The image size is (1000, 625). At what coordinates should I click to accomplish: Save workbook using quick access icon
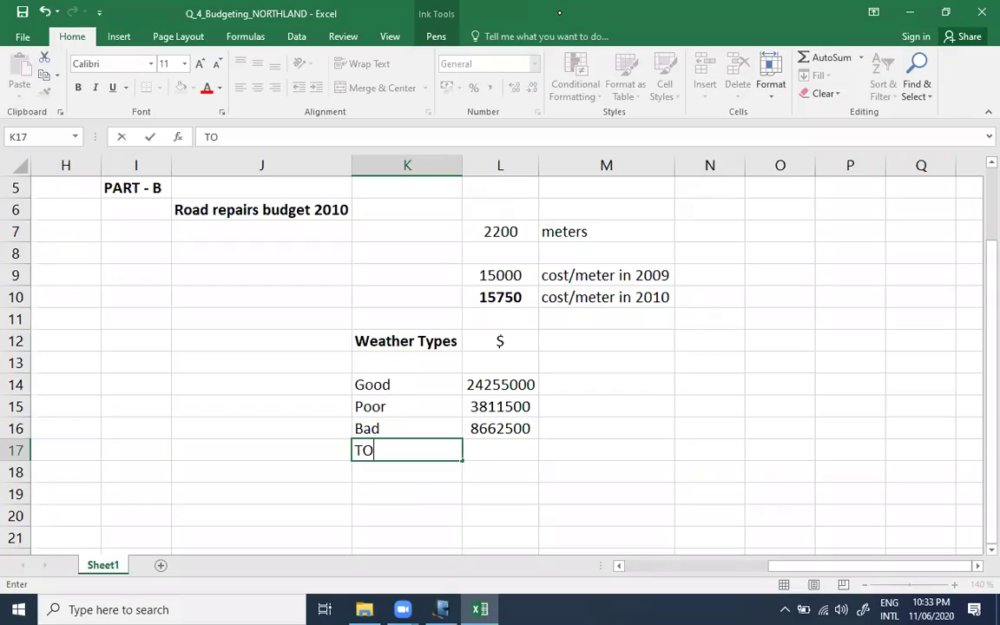coord(22,12)
